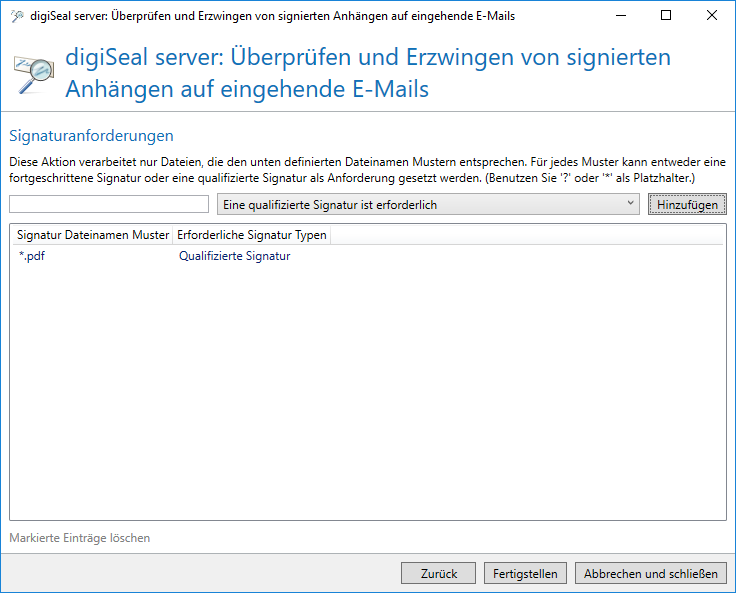Click Fertigstellen to finish the wizard

click(525, 573)
